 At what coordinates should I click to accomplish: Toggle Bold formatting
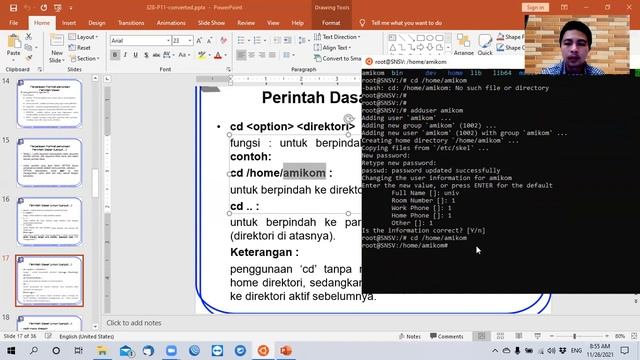click(x=115, y=55)
